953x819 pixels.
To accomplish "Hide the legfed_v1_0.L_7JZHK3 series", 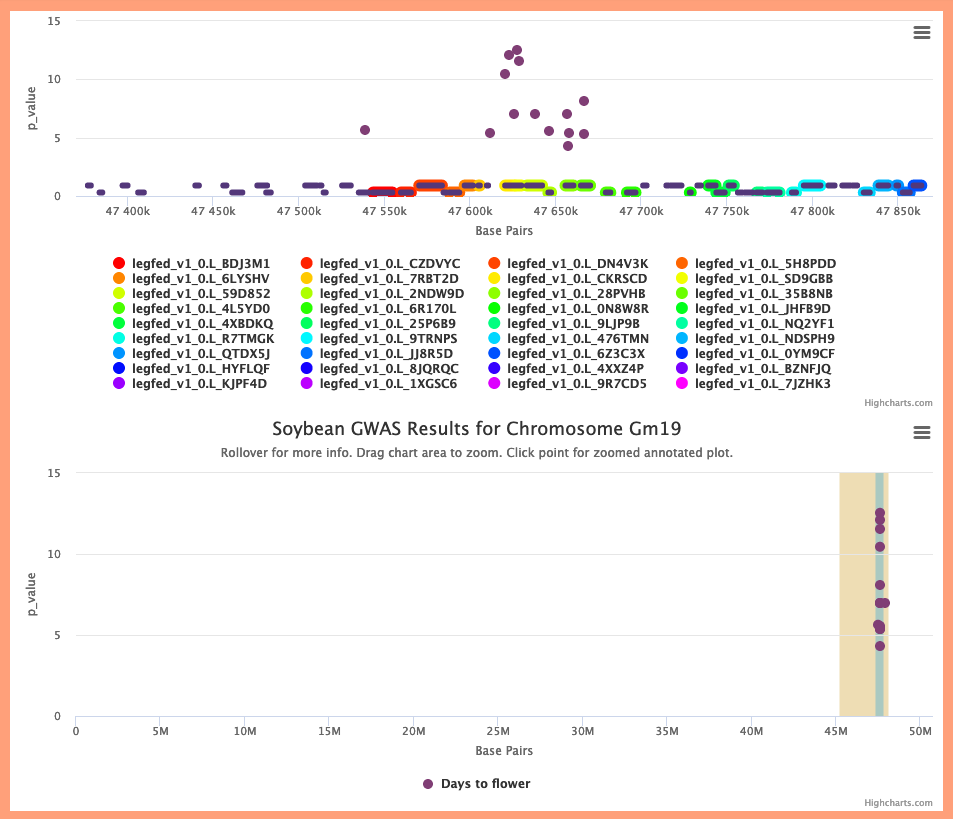I will point(754,383).
